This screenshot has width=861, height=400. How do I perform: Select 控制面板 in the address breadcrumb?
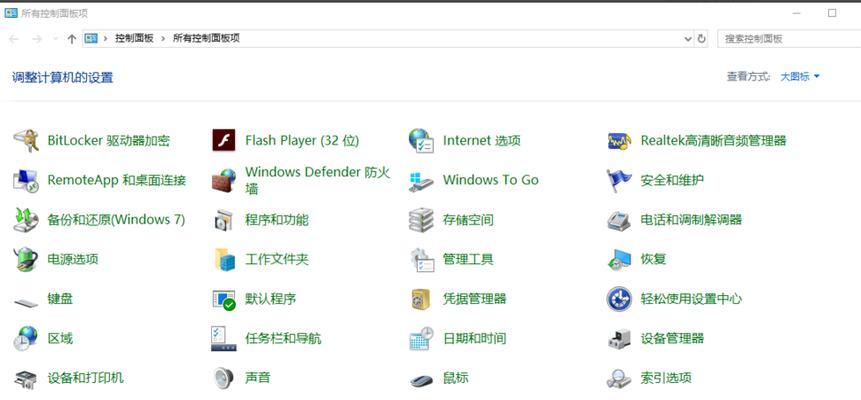pyautogui.click(x=134, y=38)
